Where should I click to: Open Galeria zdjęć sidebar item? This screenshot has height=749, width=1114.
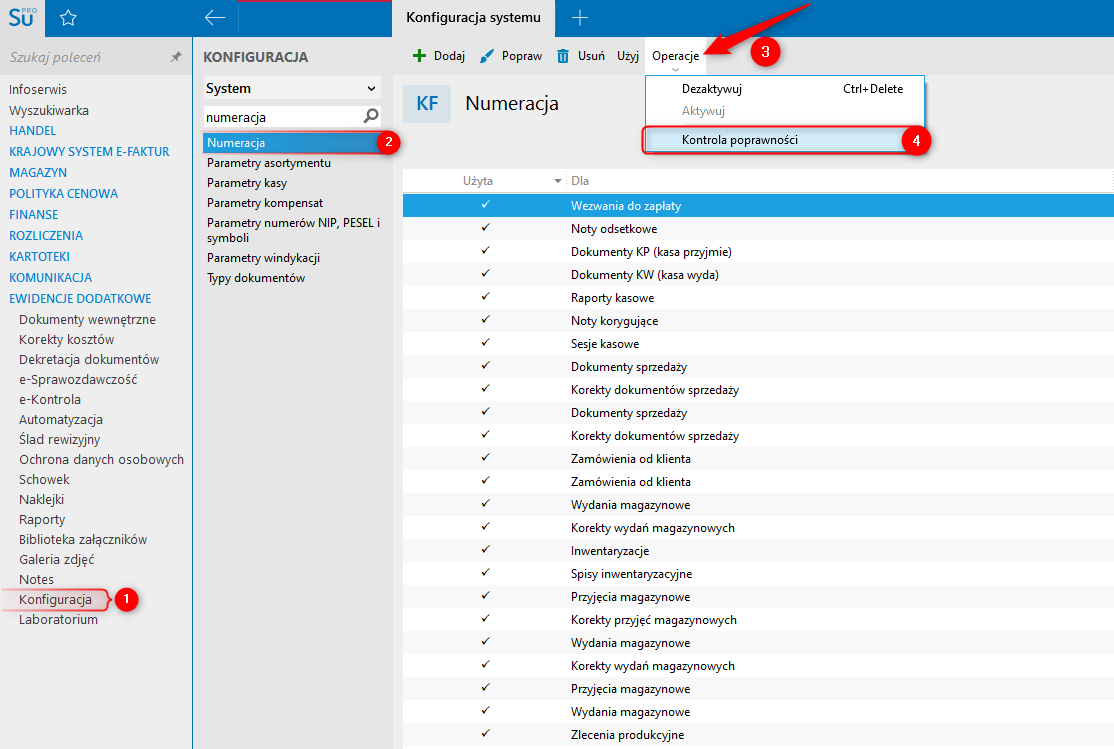(57, 559)
